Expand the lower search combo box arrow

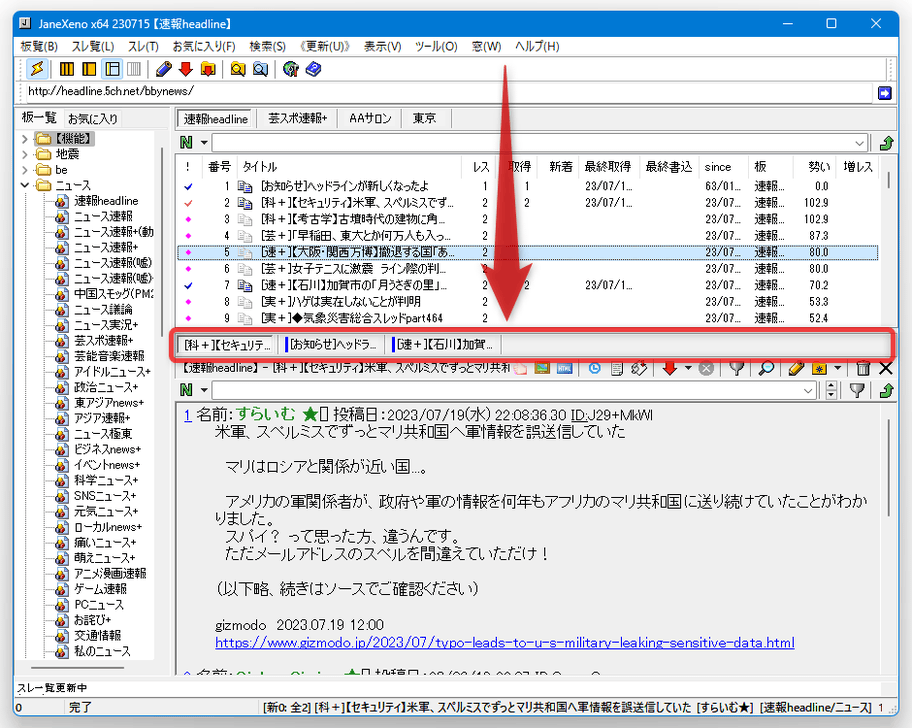[x=808, y=391]
